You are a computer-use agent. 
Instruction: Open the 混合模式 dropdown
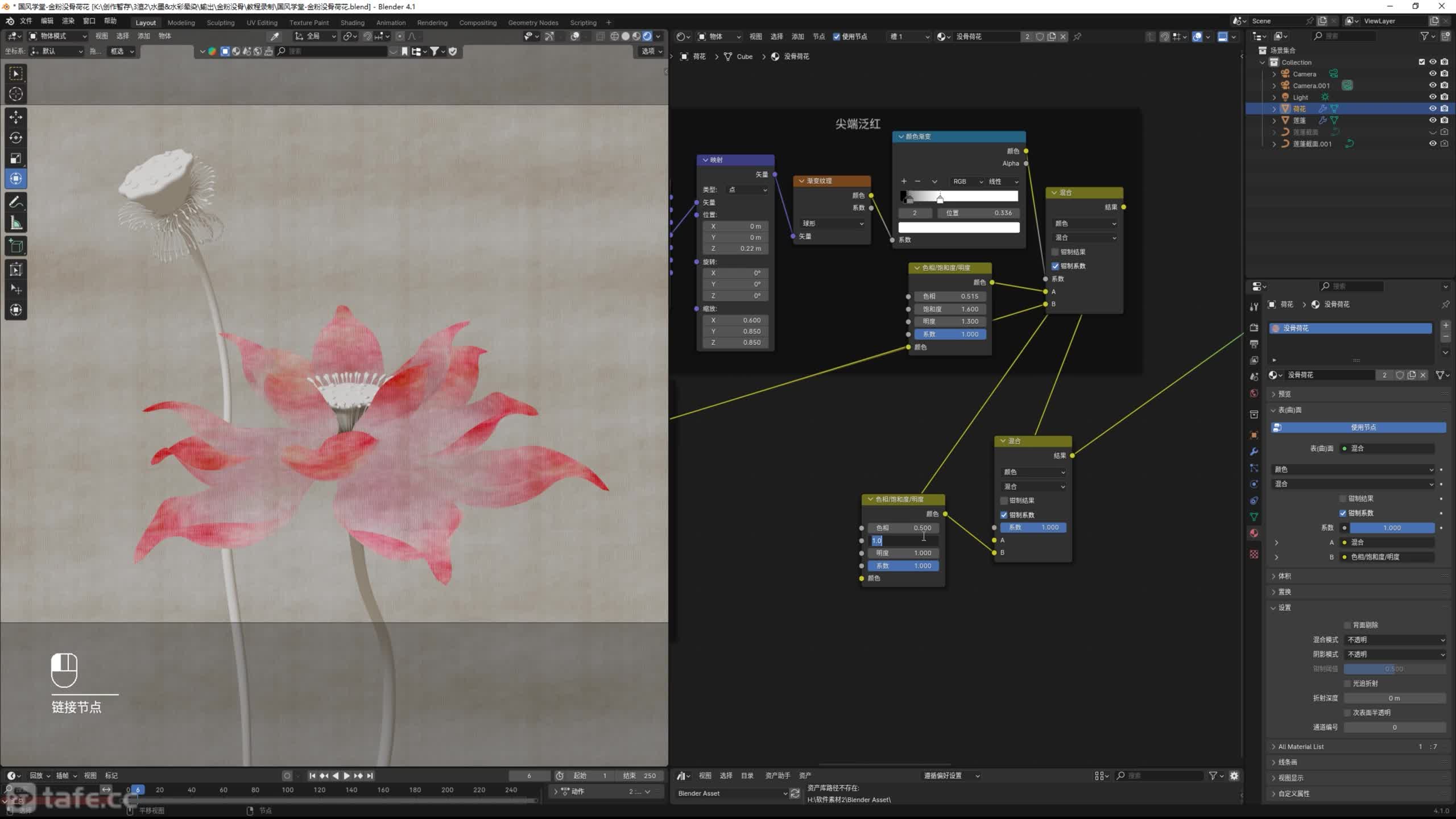click(x=1395, y=640)
